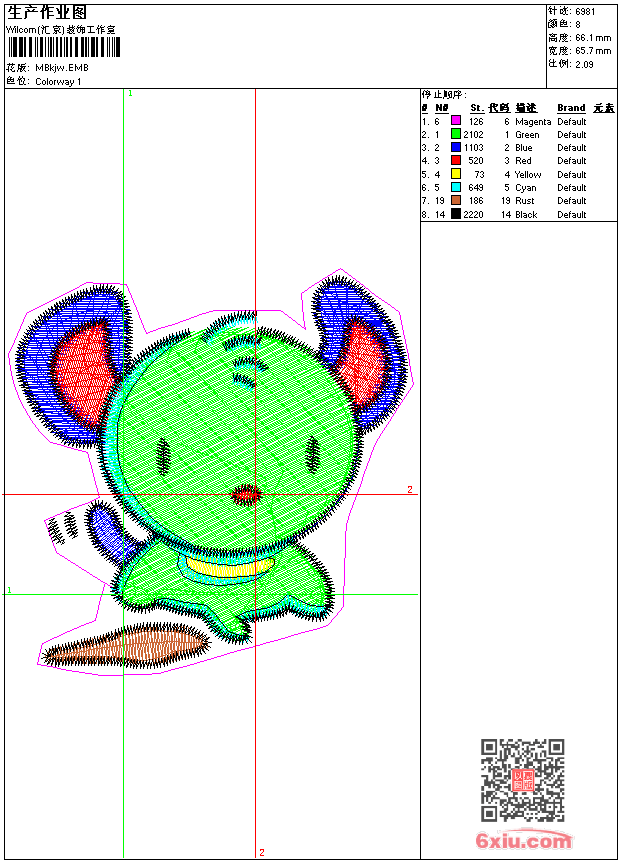
Task: Click the Black color swatch
Action: coord(455,214)
